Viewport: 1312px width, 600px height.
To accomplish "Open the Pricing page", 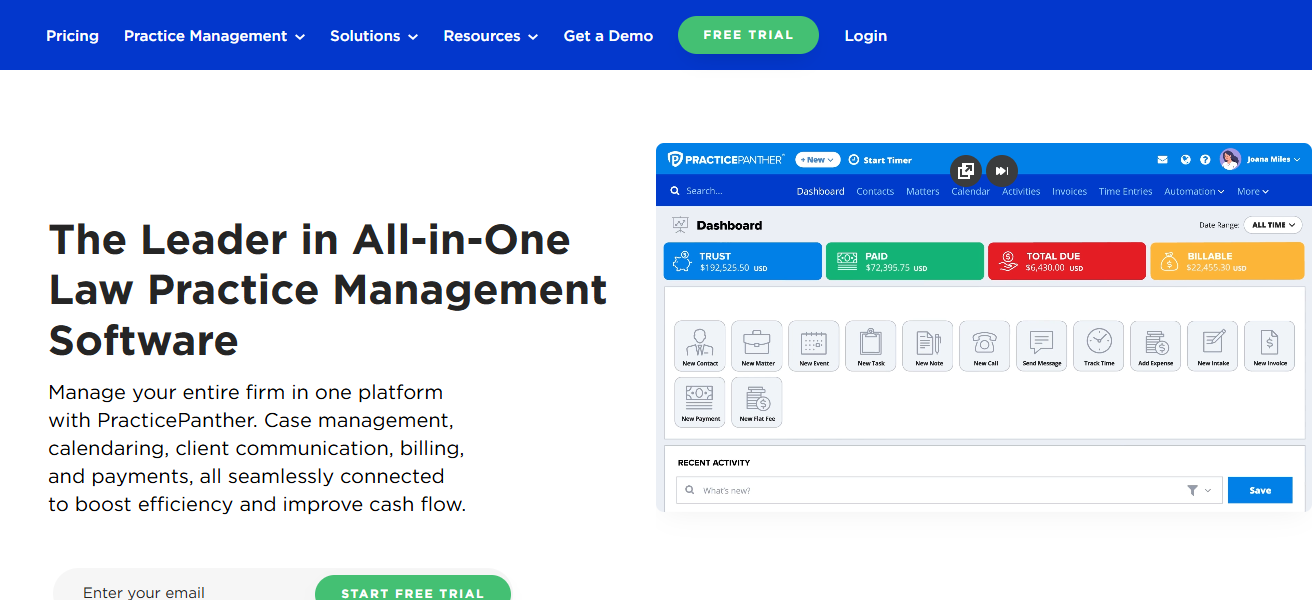I will point(72,36).
